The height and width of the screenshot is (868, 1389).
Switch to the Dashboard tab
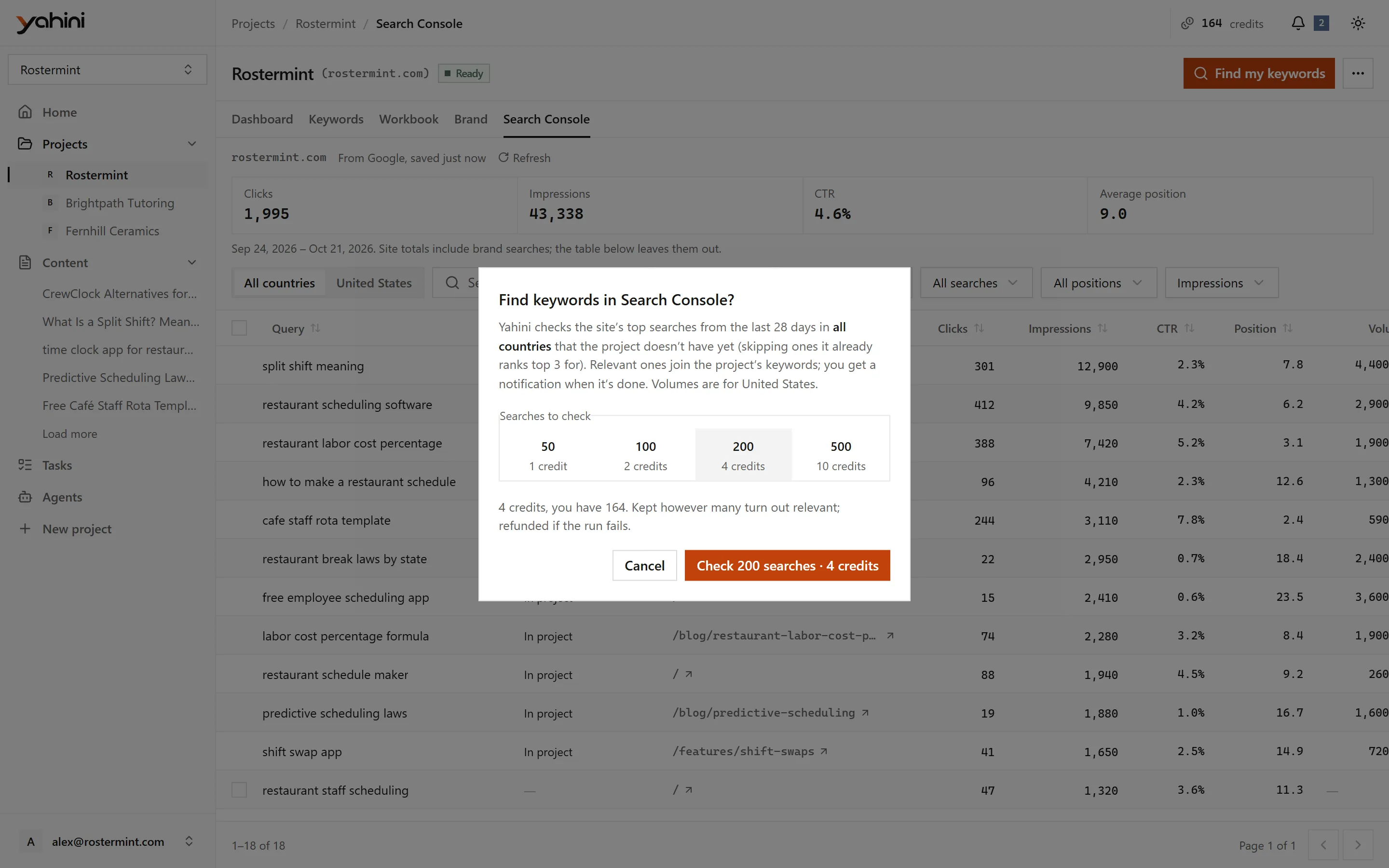click(262, 119)
